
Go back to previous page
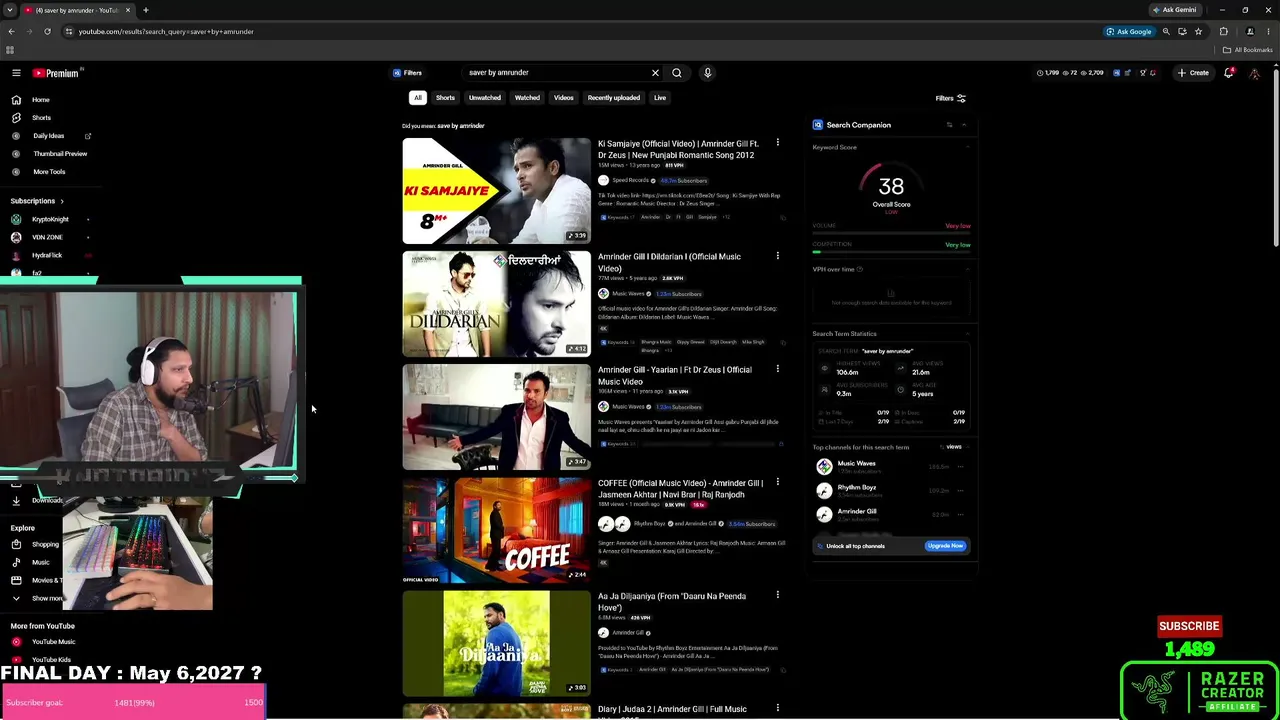coord(11,32)
